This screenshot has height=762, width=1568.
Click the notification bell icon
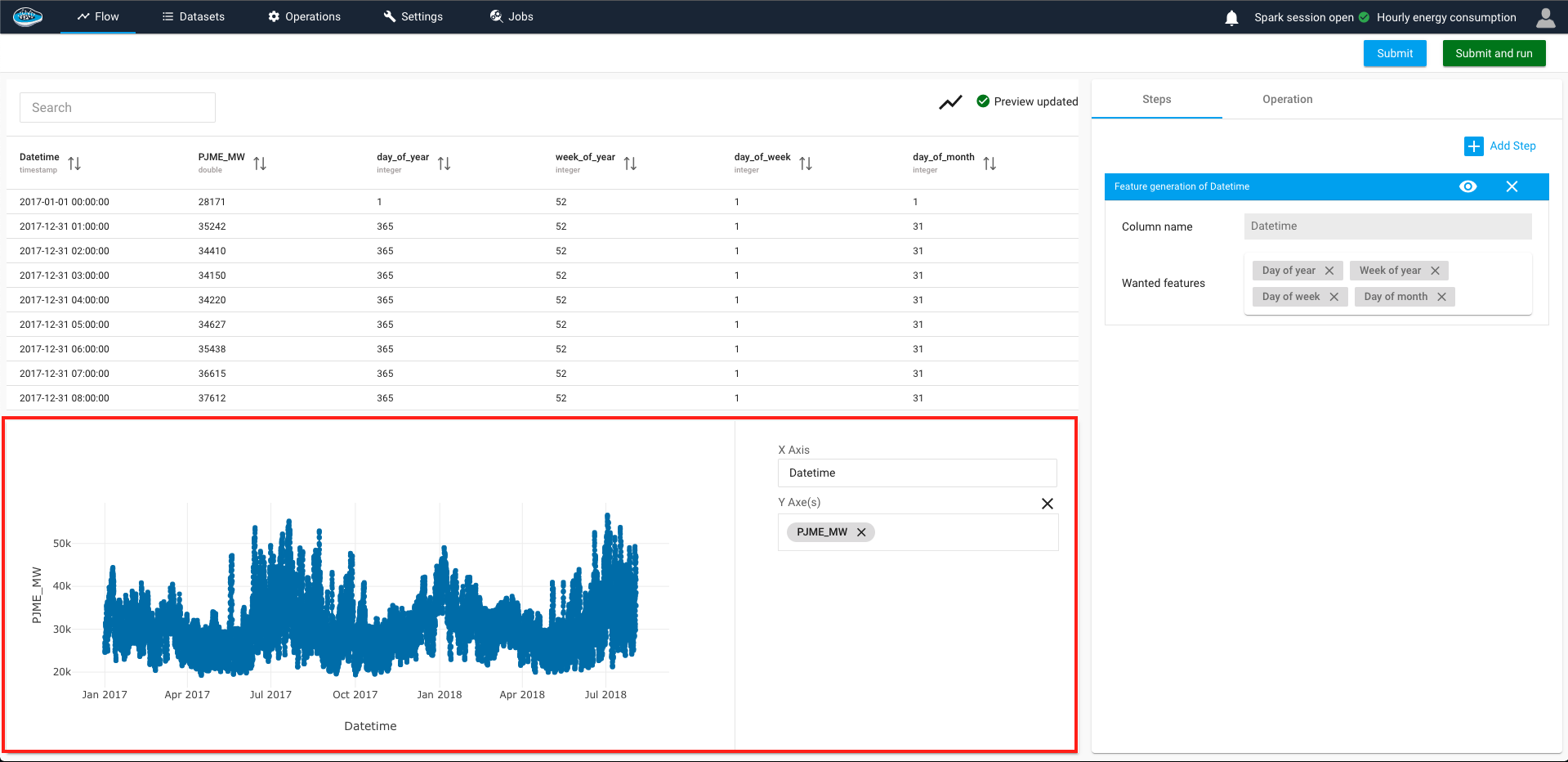pyautogui.click(x=1231, y=18)
